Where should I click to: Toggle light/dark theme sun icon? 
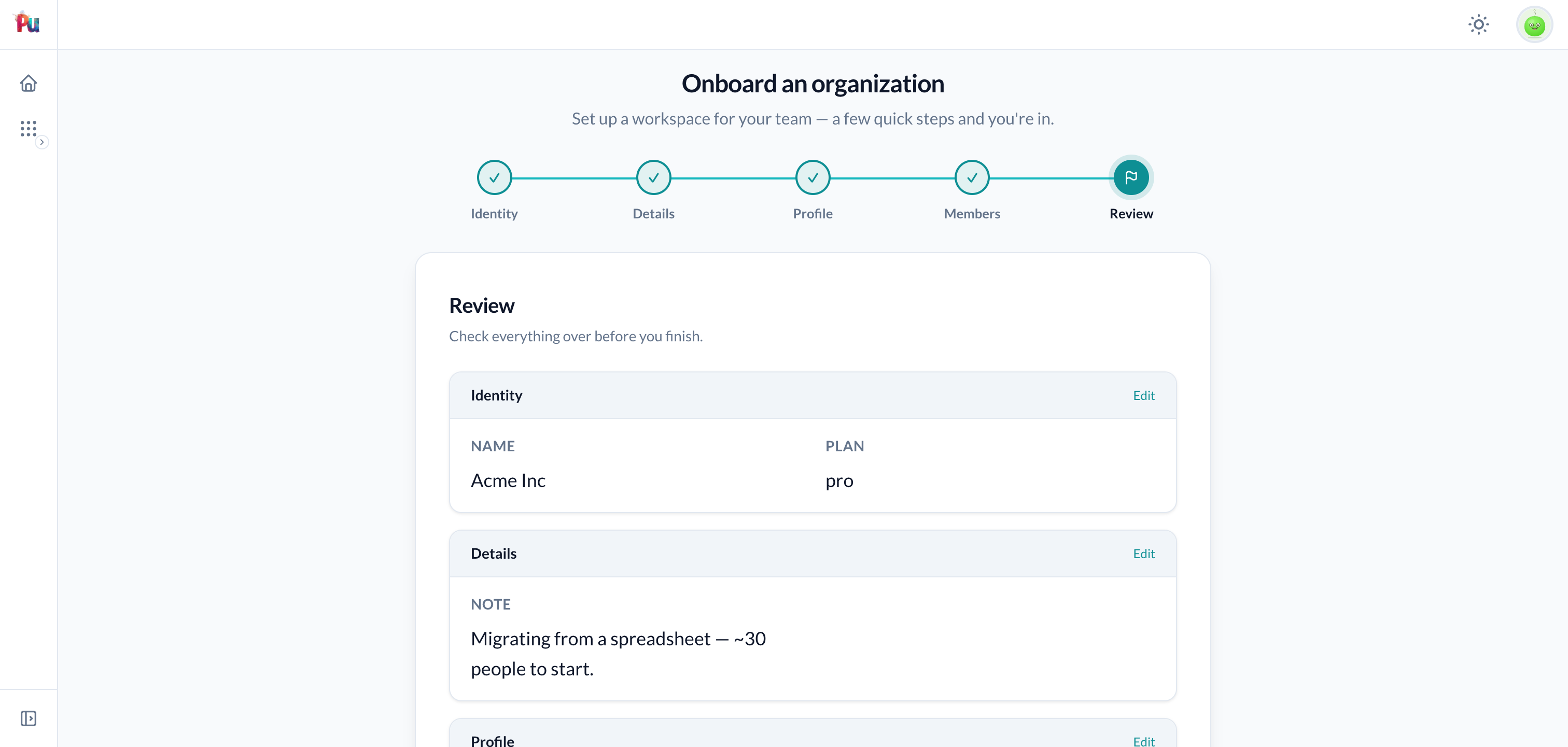(1478, 24)
